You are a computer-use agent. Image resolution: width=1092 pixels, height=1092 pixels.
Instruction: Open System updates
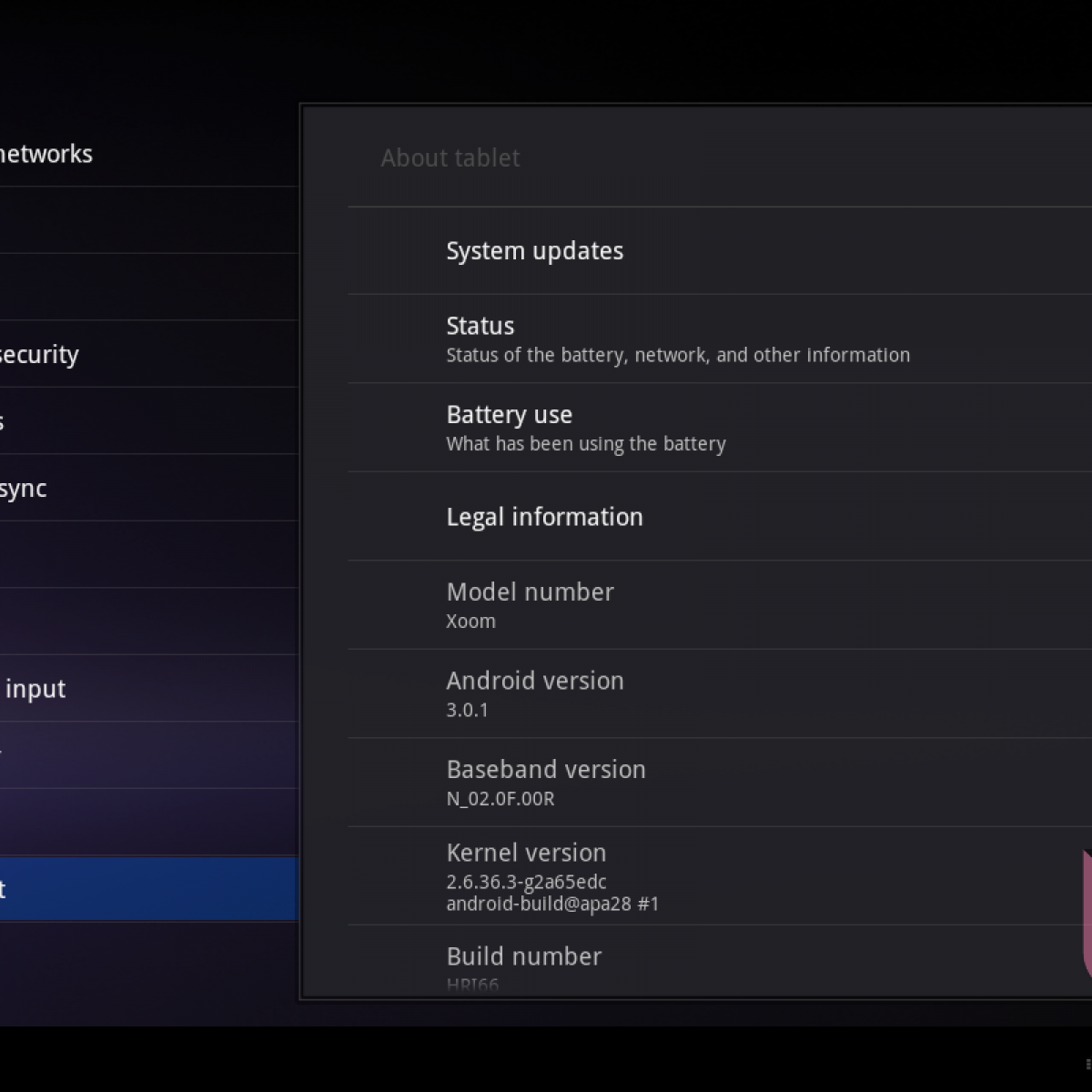coord(535,251)
